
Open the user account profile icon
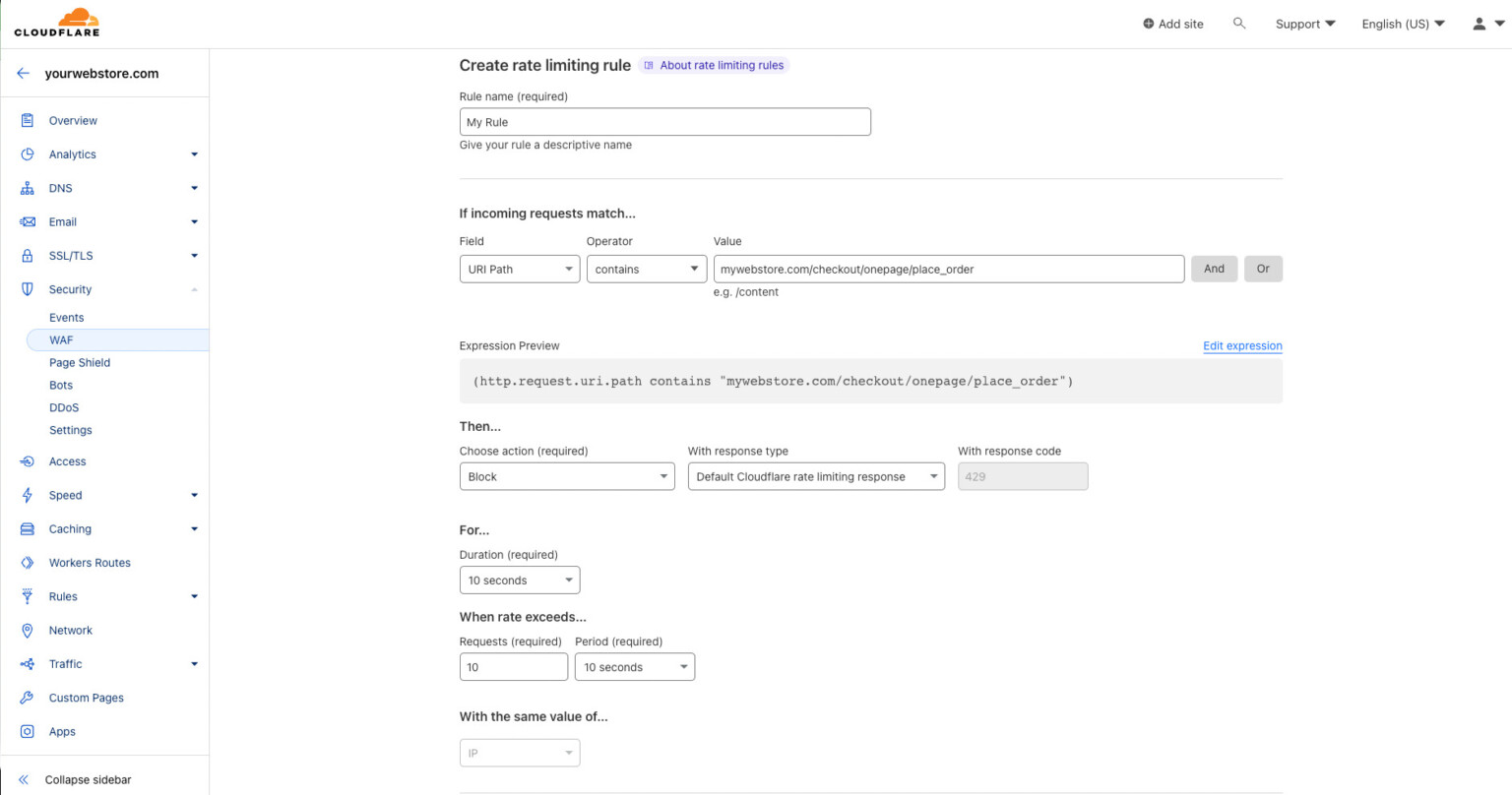pos(1479,24)
